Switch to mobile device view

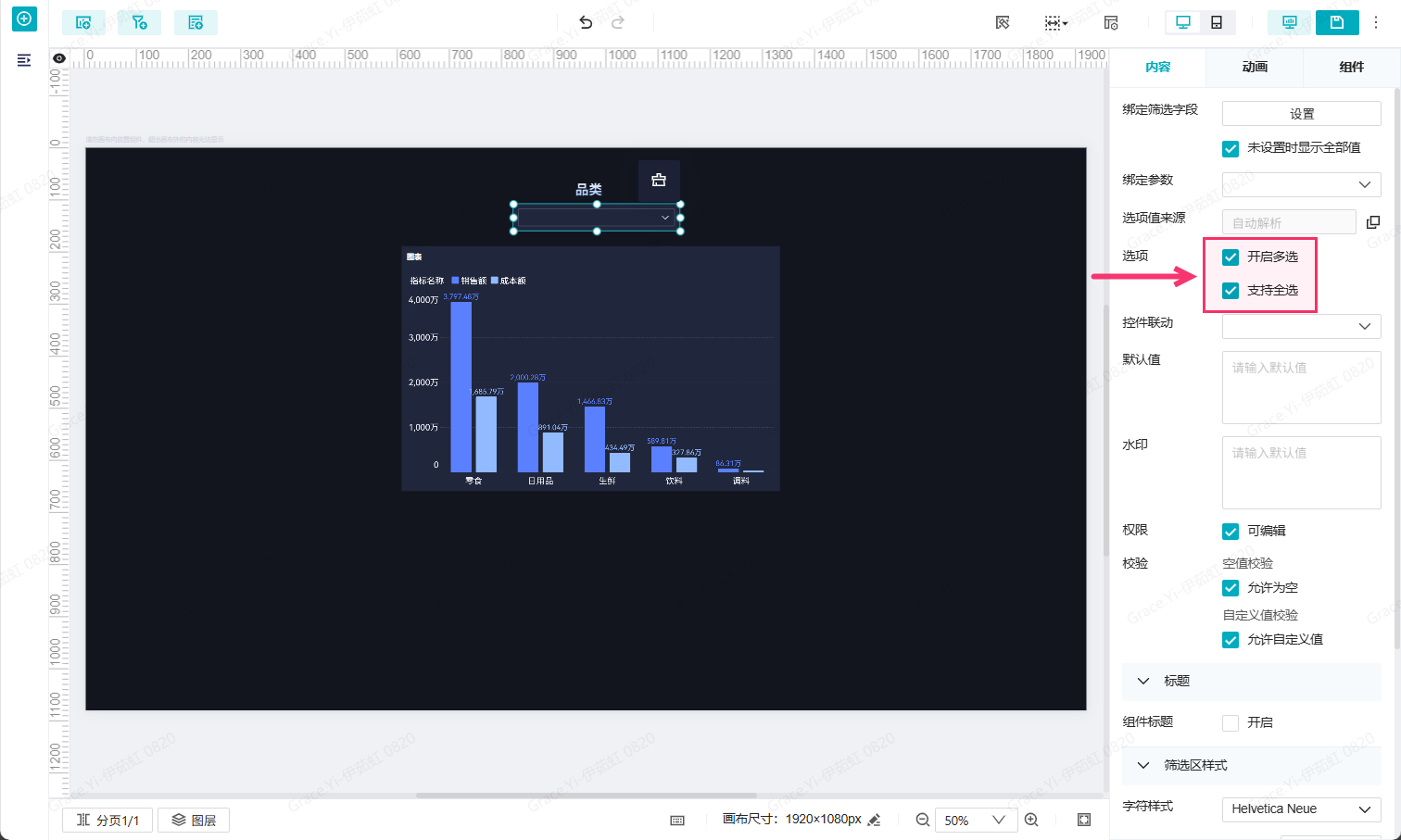pos(1217,22)
